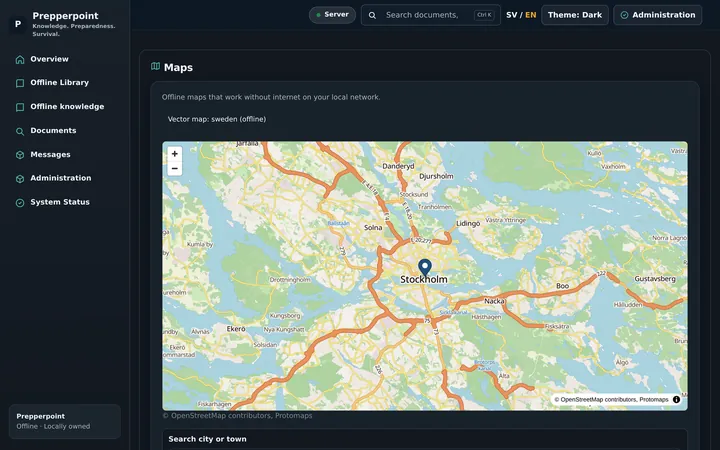Toggle the Theme: Dark button
This screenshot has height=450, width=720.
tap(575, 15)
